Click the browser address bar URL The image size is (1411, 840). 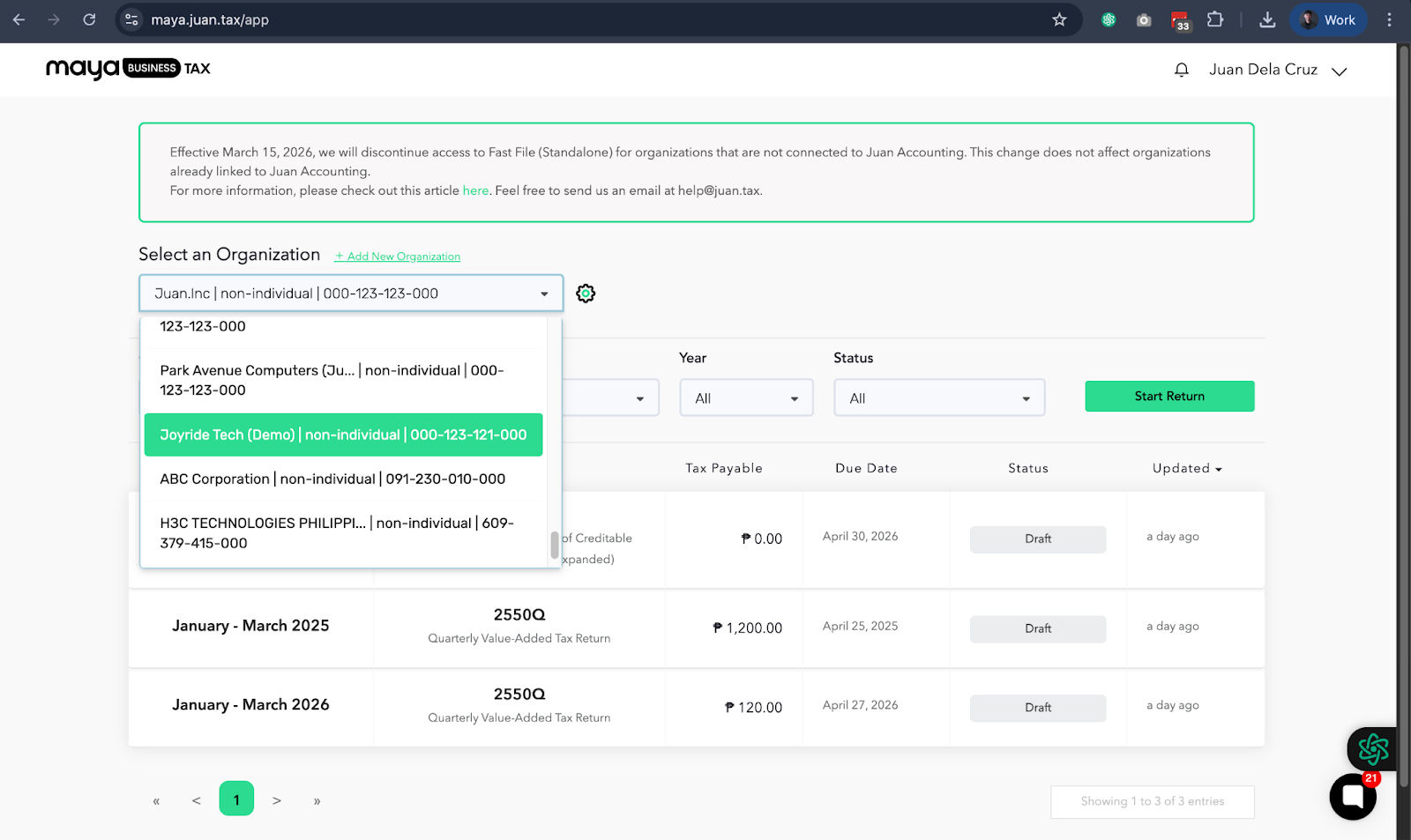pyautogui.click(x=210, y=19)
